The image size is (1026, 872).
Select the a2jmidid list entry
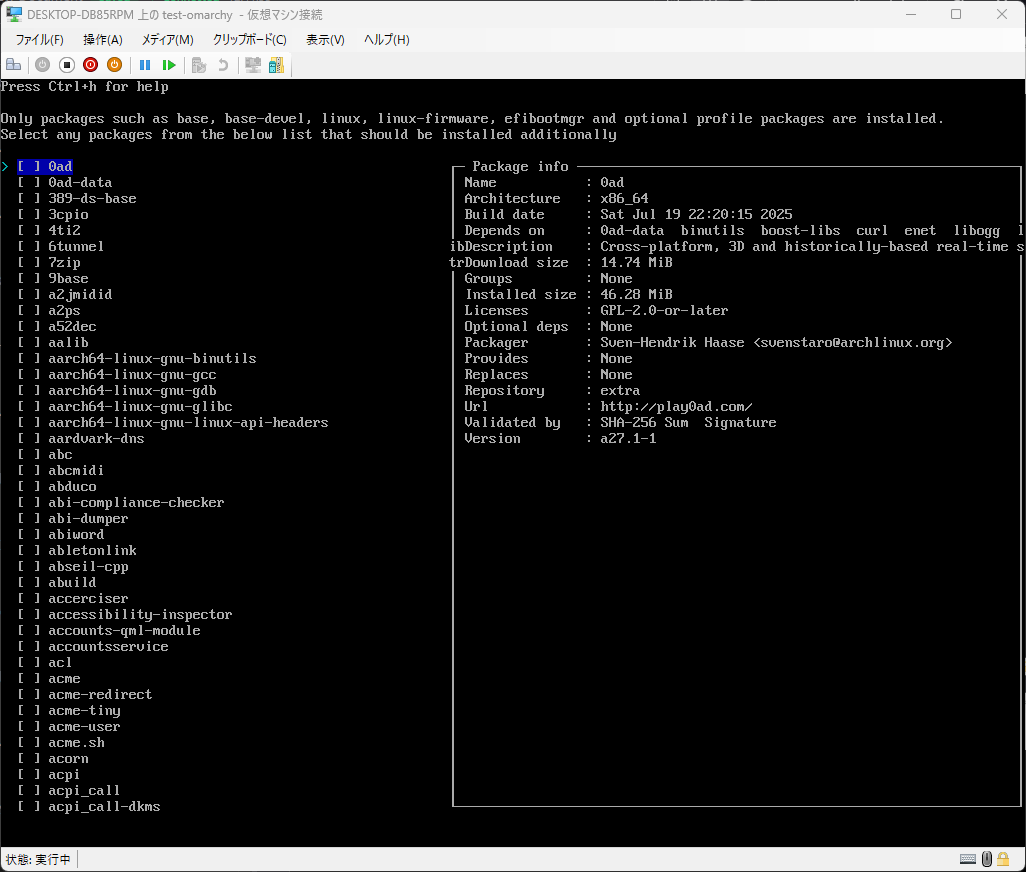80,294
